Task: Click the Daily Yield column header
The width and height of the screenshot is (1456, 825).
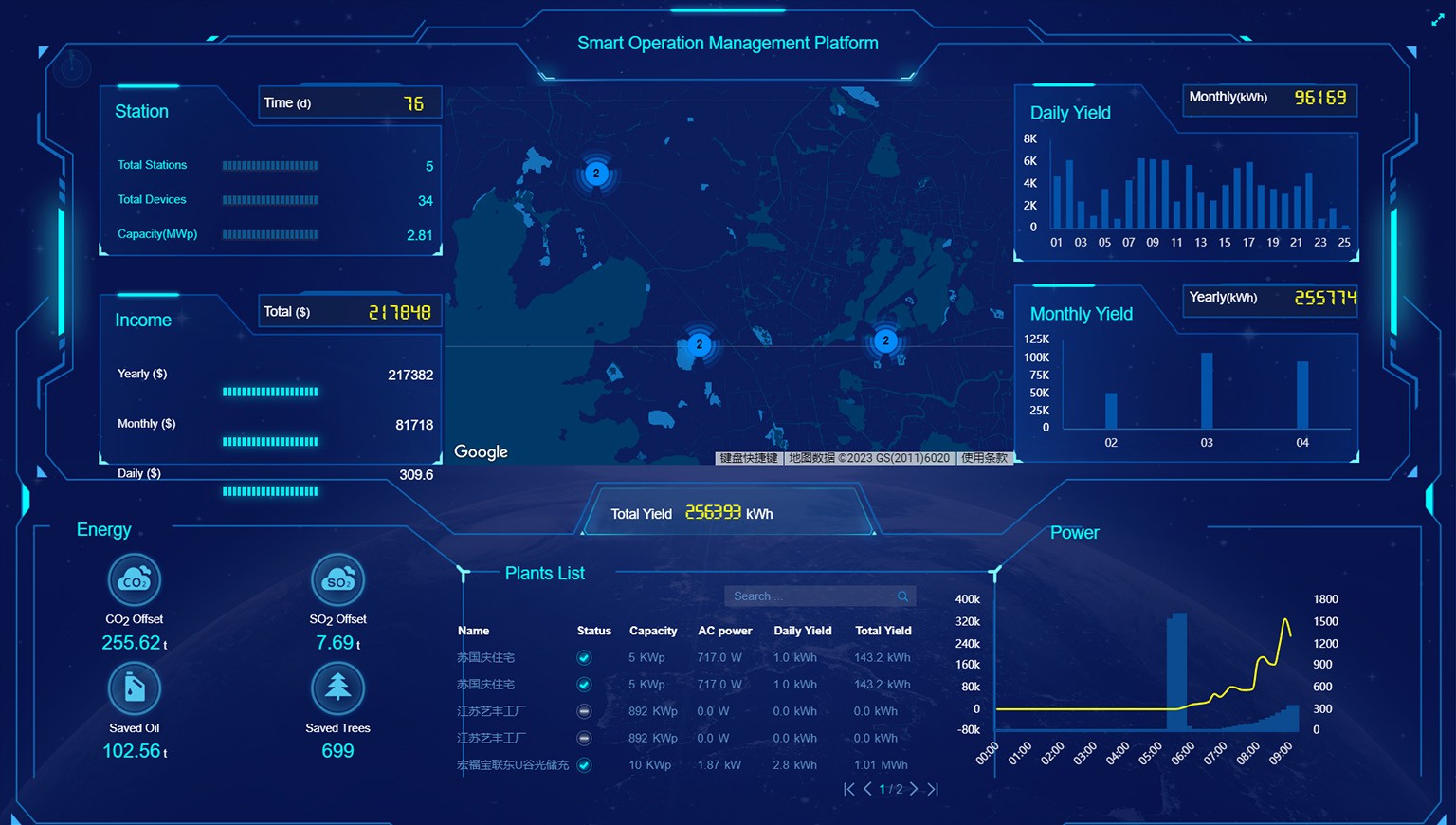Action: pos(802,631)
